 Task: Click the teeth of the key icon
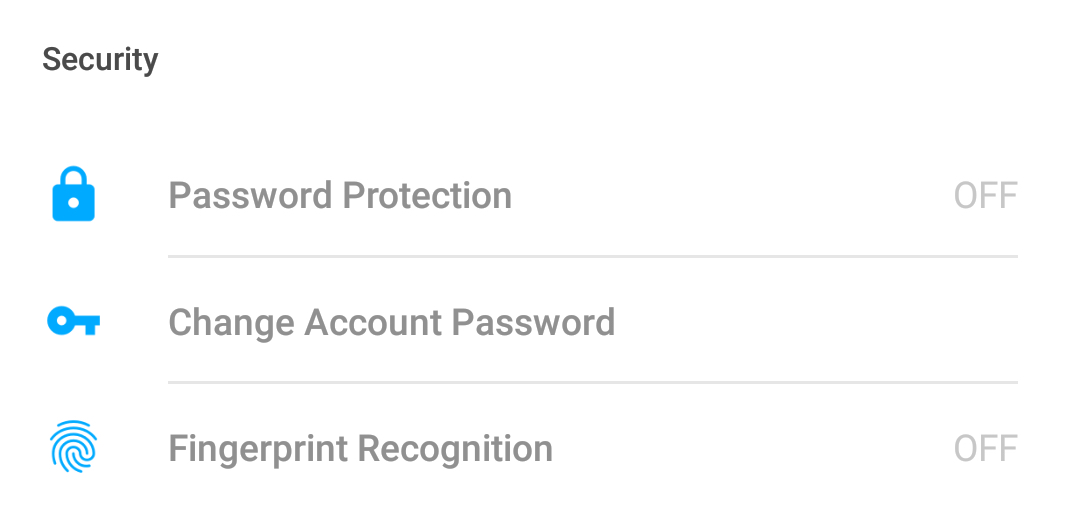(90, 326)
